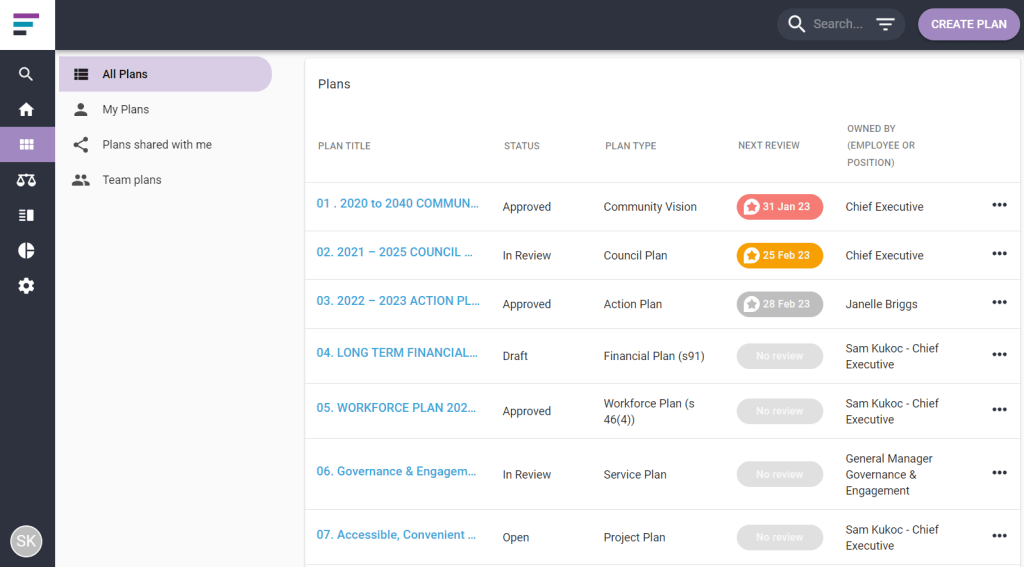
Task: Click the 25 Feb 23 review badge
Action: [780, 255]
